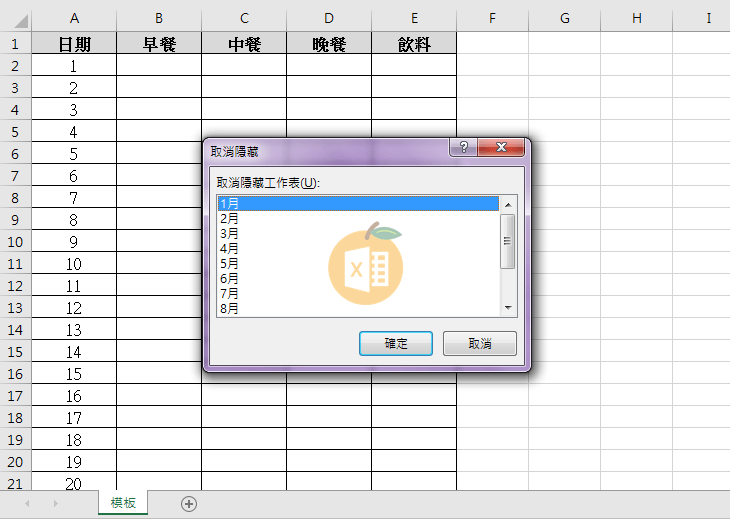Click the previous sheet navigation arrow
This screenshot has width=730, height=519.
[27, 504]
